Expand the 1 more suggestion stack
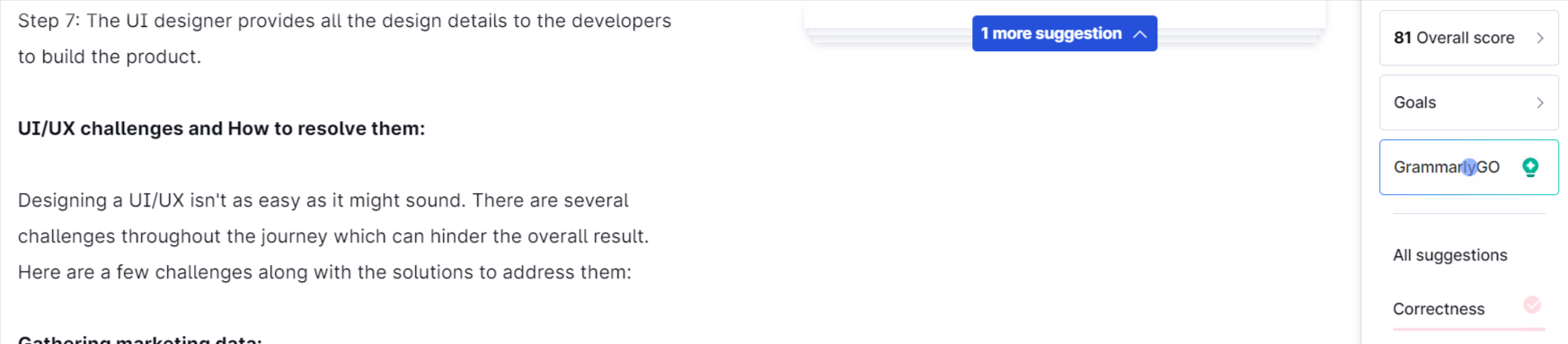This screenshot has height=344, width=1568. [1064, 33]
